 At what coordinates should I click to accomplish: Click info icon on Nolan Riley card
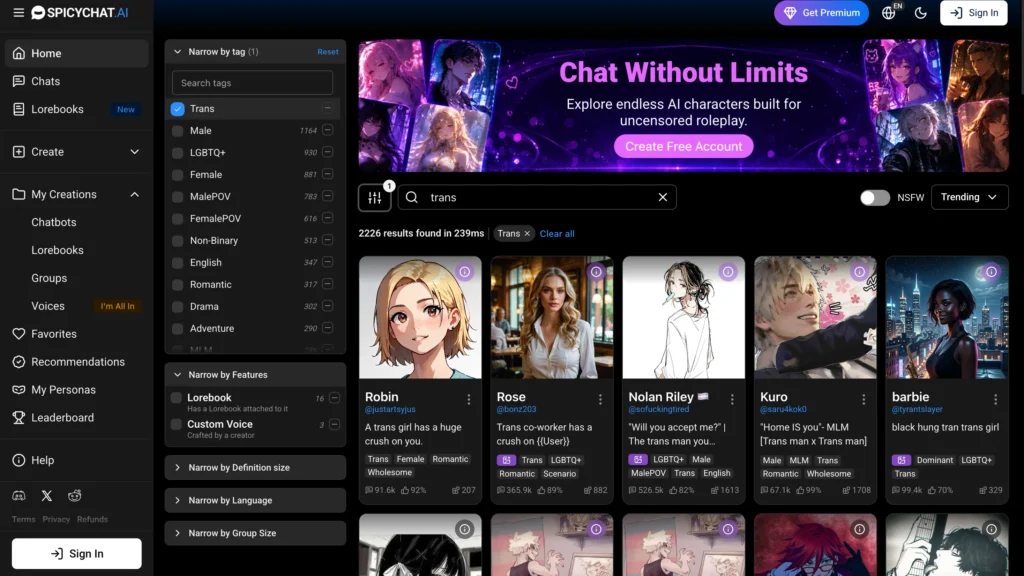tap(728, 272)
